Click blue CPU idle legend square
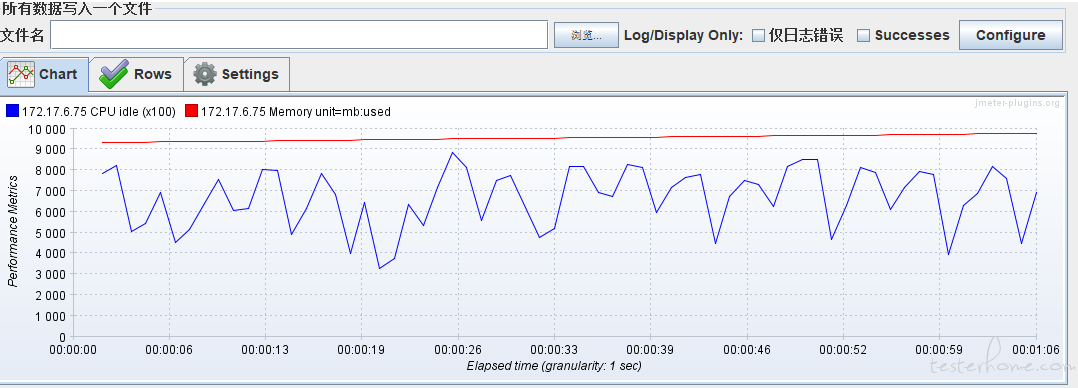The height and width of the screenshot is (388, 1078). click(x=12, y=111)
